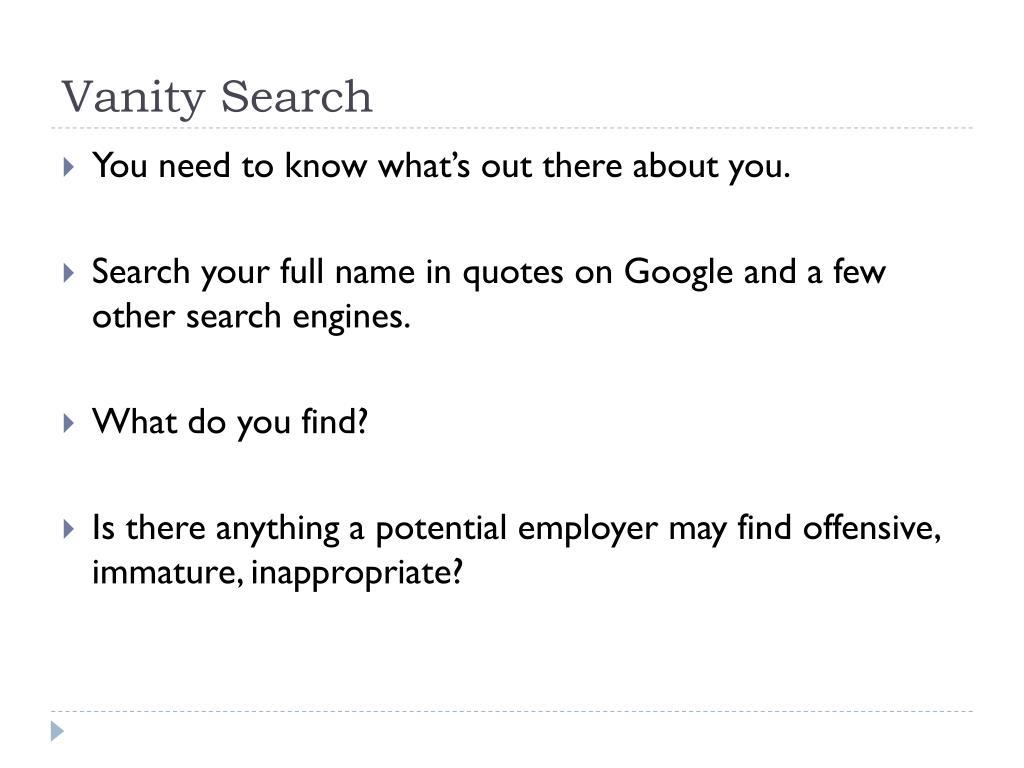Click the text "immature, inappropriate?"
Viewport: 1024px width, 768px height.
coord(278,573)
